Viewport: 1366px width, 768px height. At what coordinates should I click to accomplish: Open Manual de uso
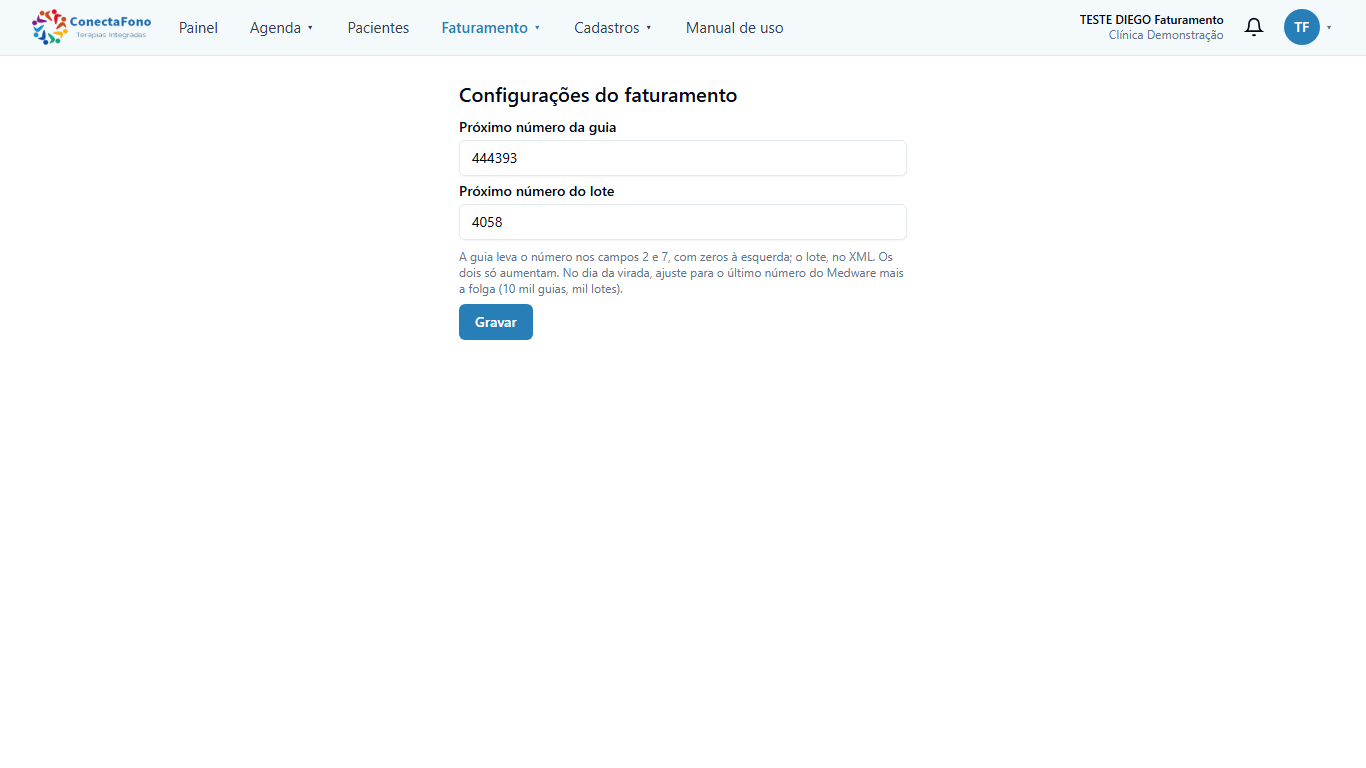735,28
